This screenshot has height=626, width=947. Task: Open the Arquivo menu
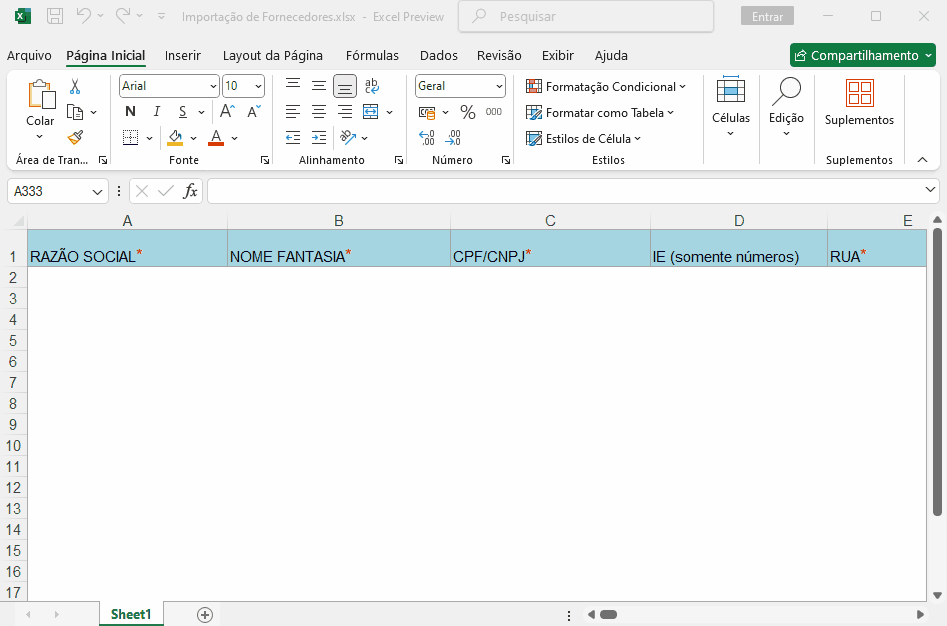click(x=29, y=56)
